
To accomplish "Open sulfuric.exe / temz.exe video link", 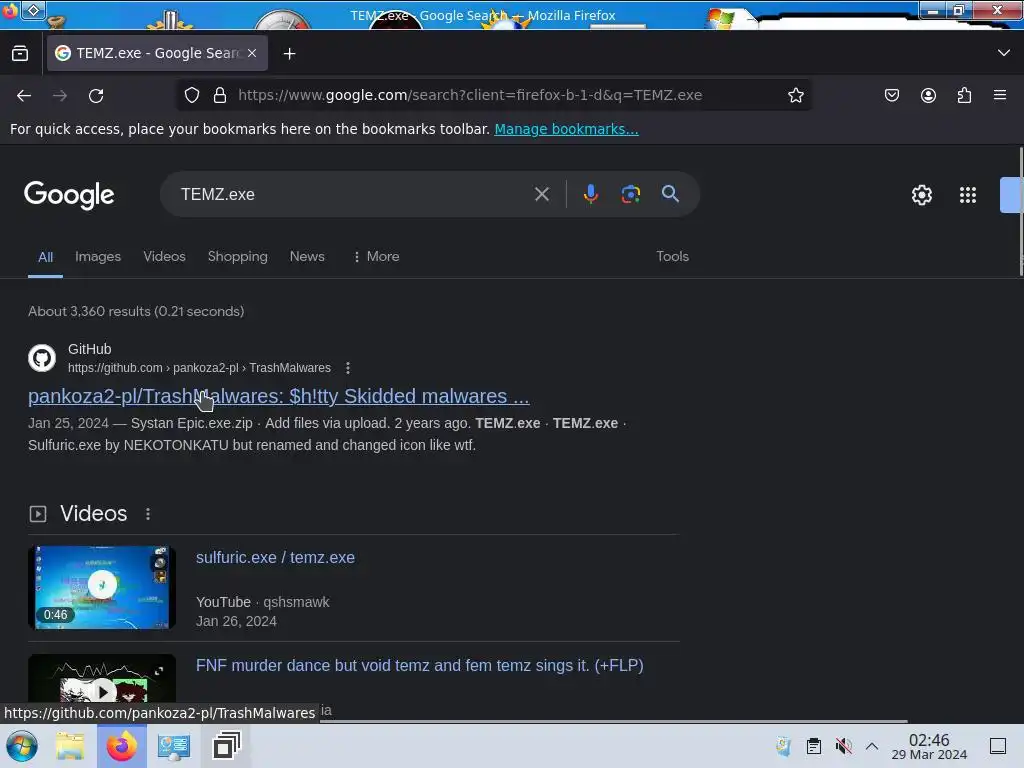I will click(275, 558).
